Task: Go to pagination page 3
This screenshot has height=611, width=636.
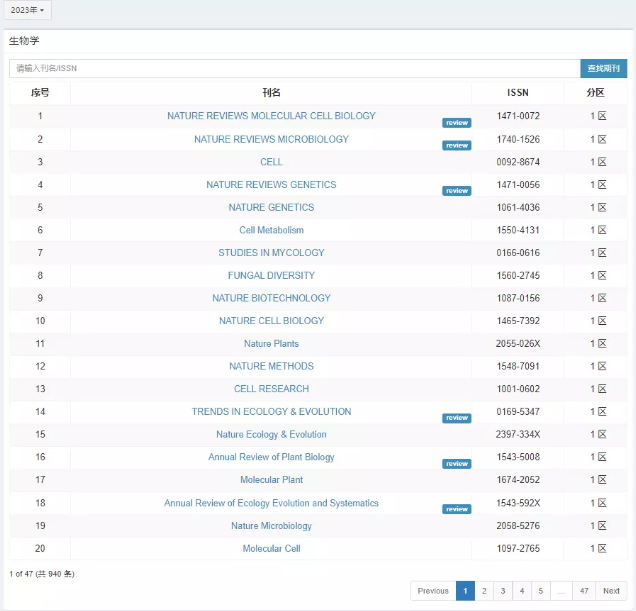Action: coord(503,591)
